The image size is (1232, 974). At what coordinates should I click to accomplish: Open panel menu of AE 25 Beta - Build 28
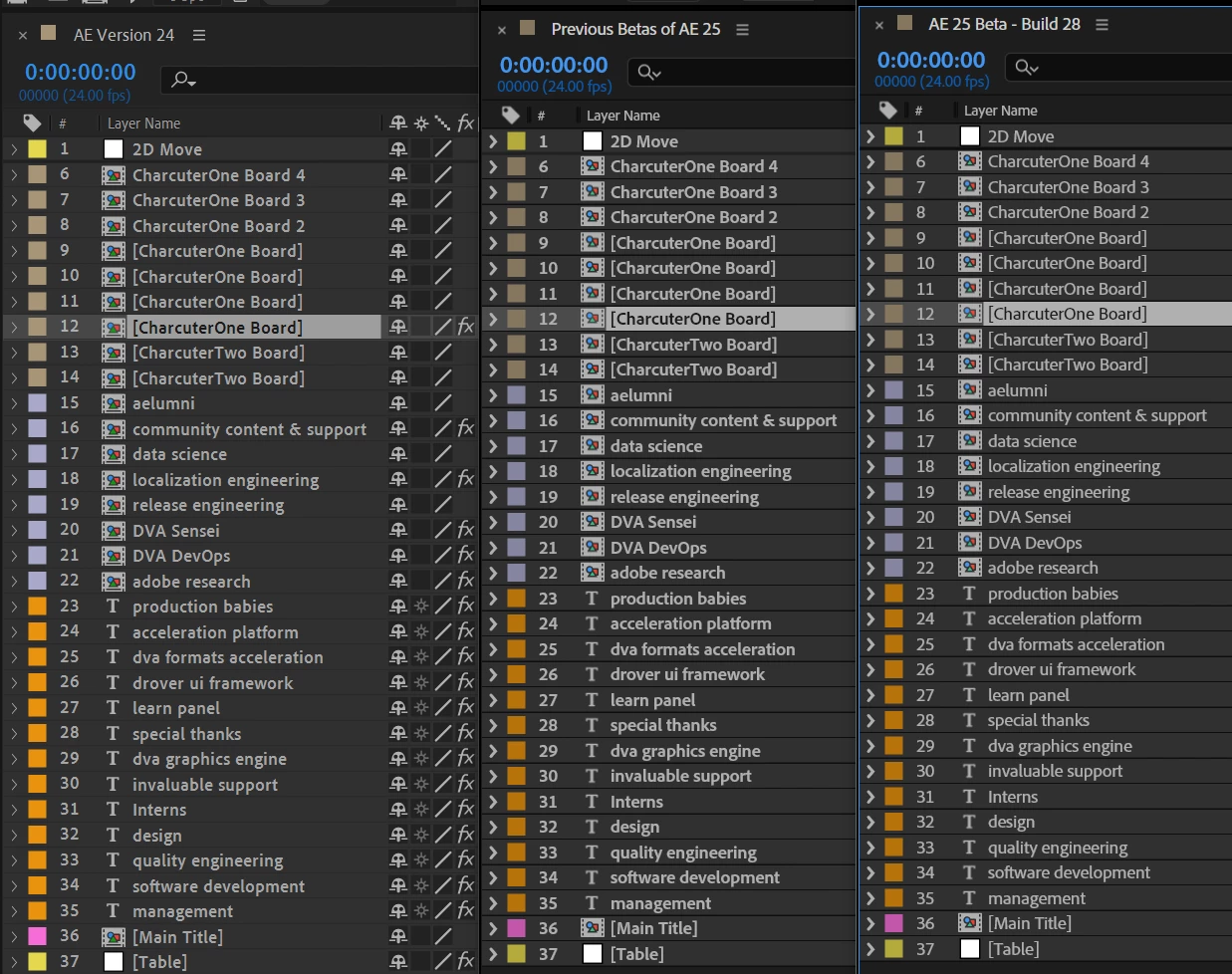pyautogui.click(x=1102, y=24)
